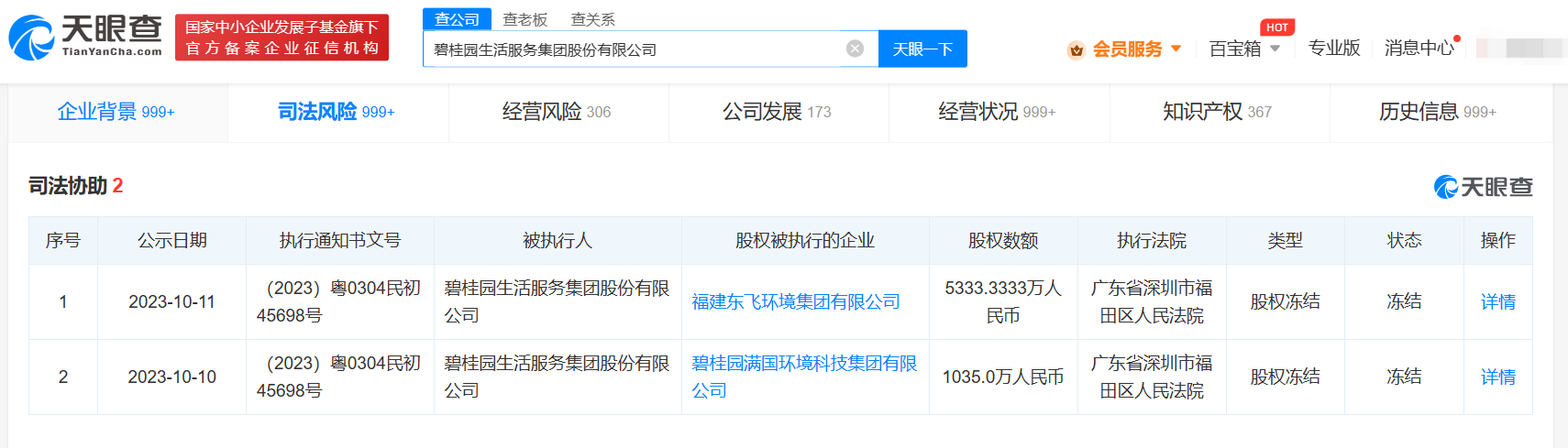Viewport: 1568px width, 448px height.
Task: Click the 执行通知书文号 column header
Action: [340, 240]
